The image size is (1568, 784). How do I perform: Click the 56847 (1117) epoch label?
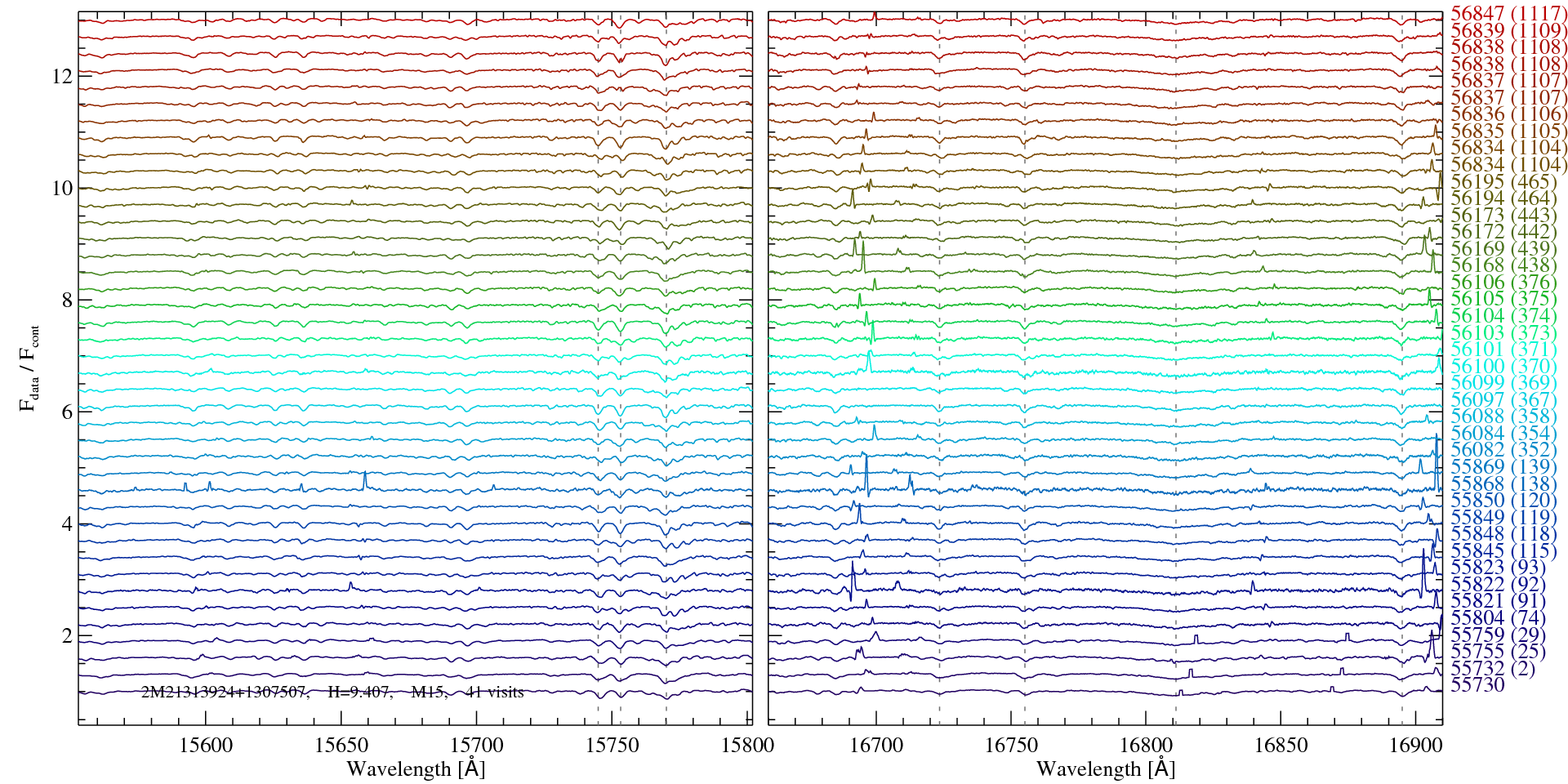click(1508, 14)
